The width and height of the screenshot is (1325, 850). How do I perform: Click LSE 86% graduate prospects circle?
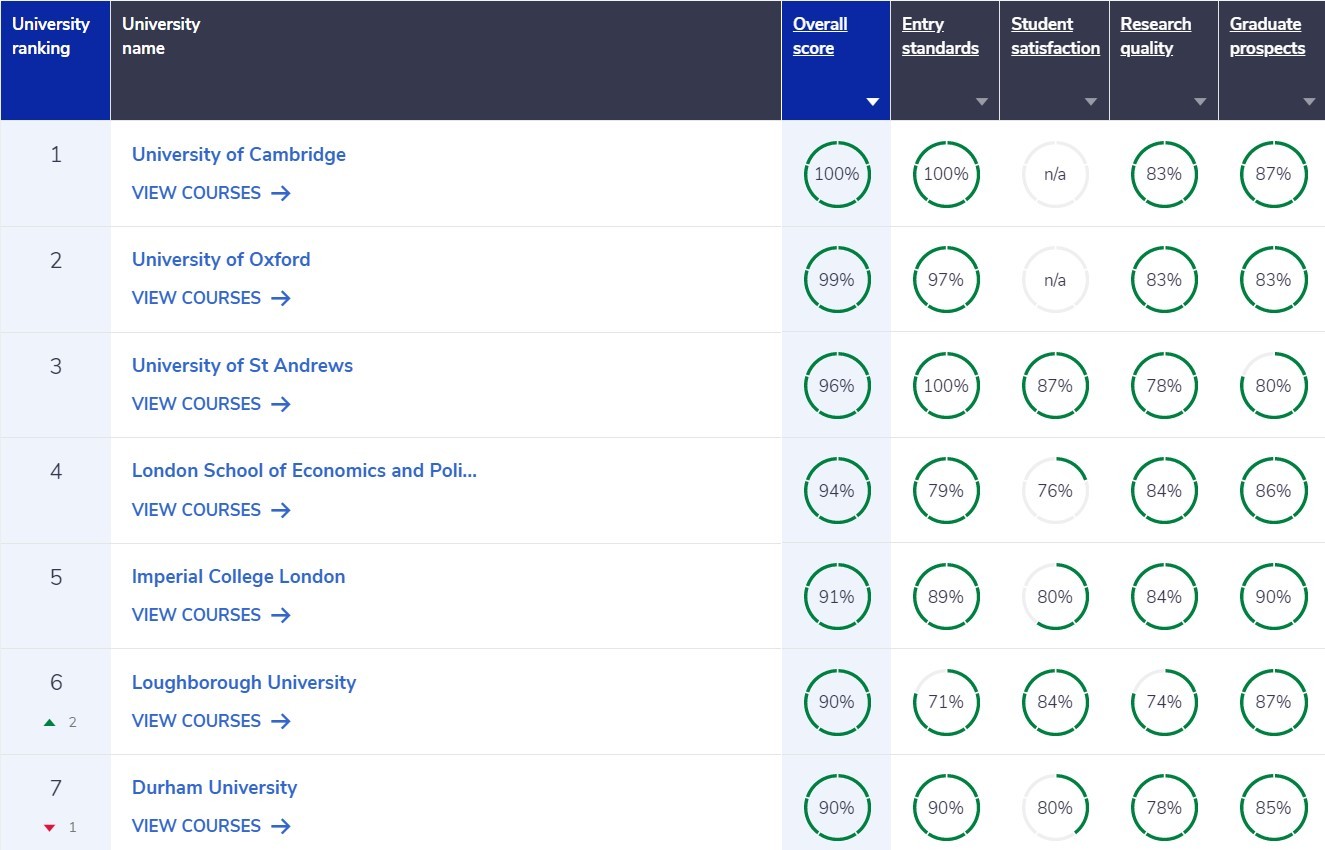pos(1273,491)
